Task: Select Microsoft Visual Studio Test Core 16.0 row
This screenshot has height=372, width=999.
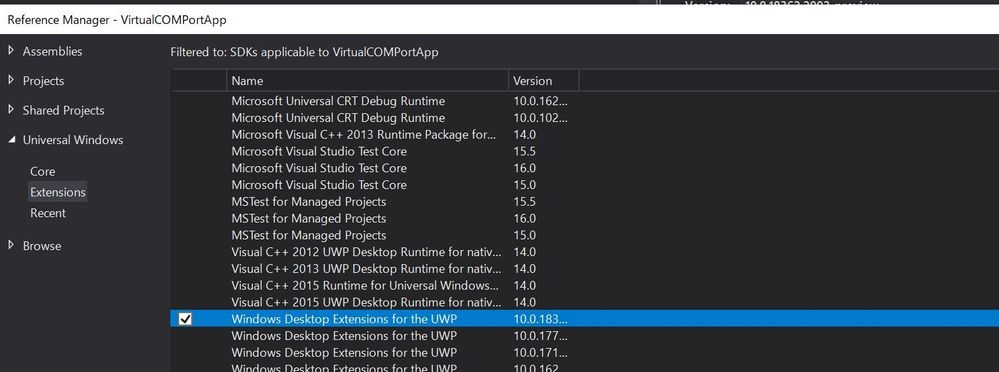Action: pyautogui.click(x=584, y=168)
